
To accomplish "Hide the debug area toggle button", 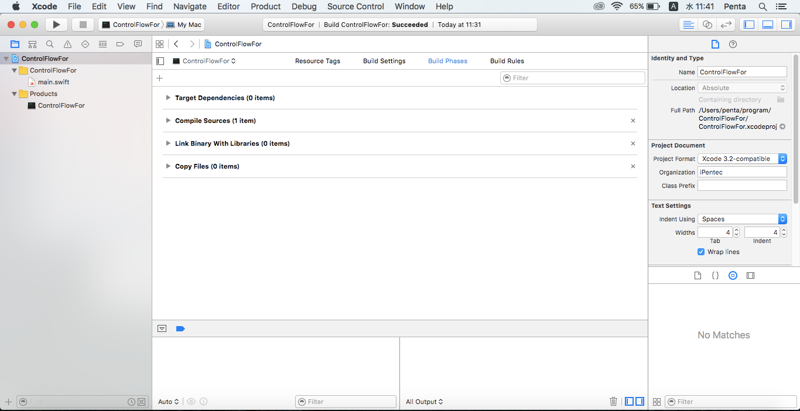I will tap(162, 329).
